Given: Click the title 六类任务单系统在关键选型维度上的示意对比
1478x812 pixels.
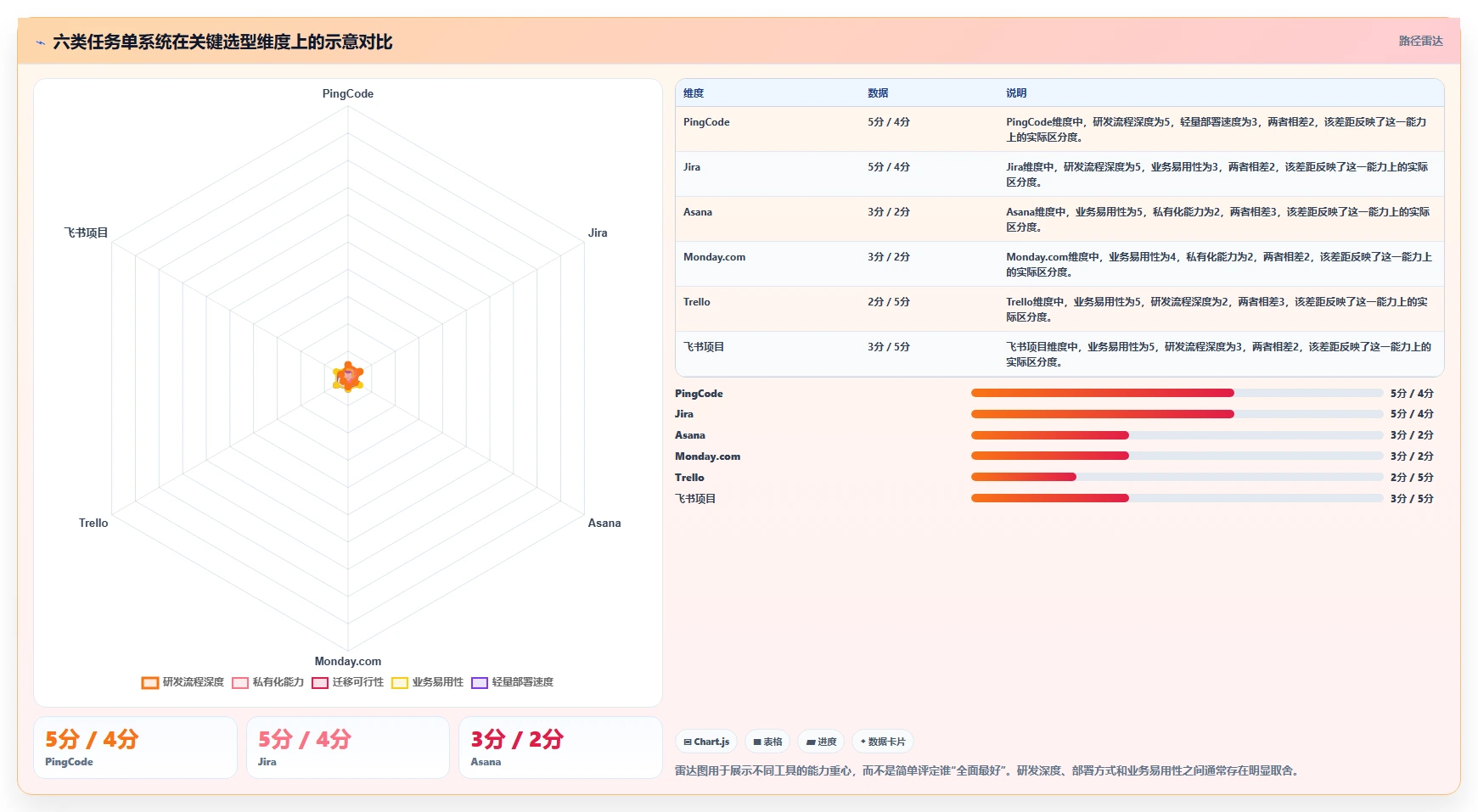Looking at the screenshot, I should [x=222, y=42].
